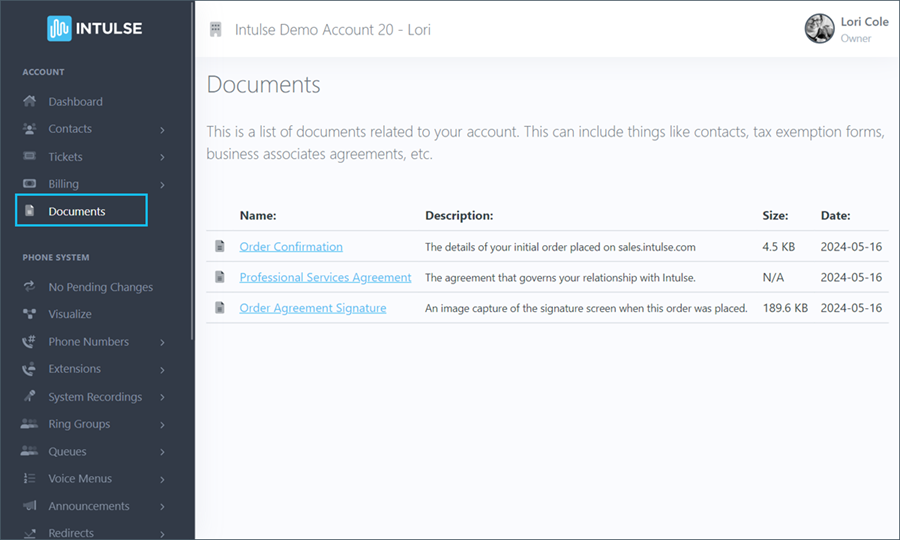Expand the Announcements submenu chevron
Image resolution: width=900 pixels, height=540 pixels.
pos(162,507)
